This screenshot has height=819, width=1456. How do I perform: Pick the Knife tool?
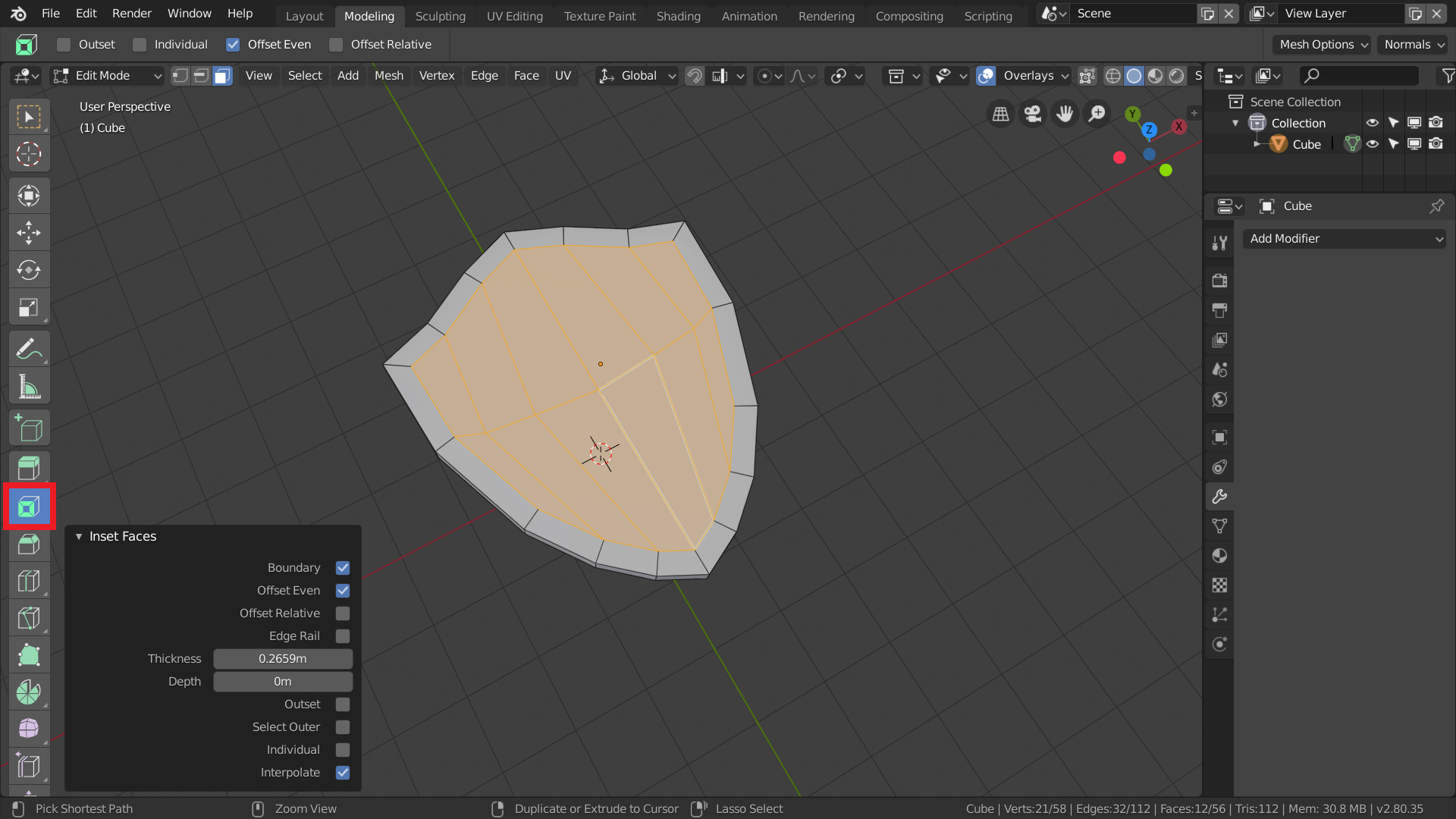pos(29,618)
